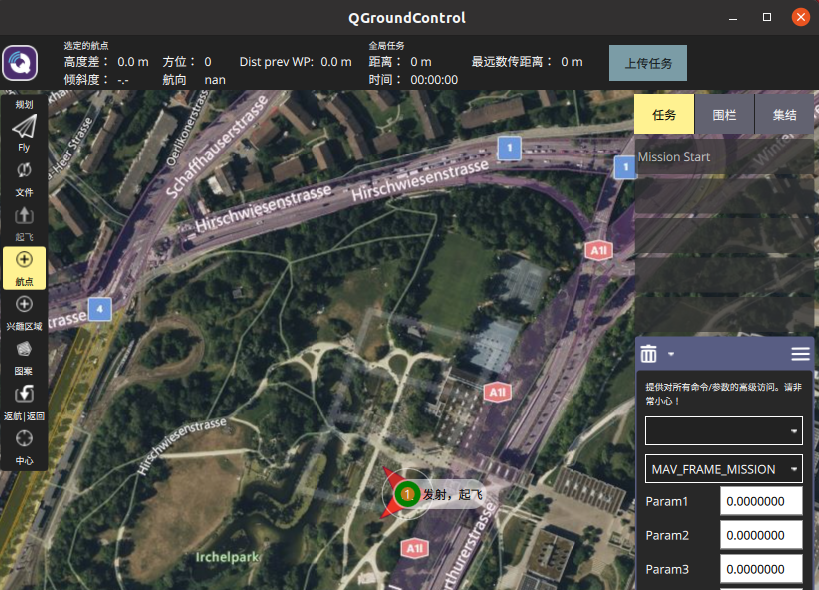Click the Param1 value input field
The width and height of the screenshot is (819, 590).
[x=761, y=501]
